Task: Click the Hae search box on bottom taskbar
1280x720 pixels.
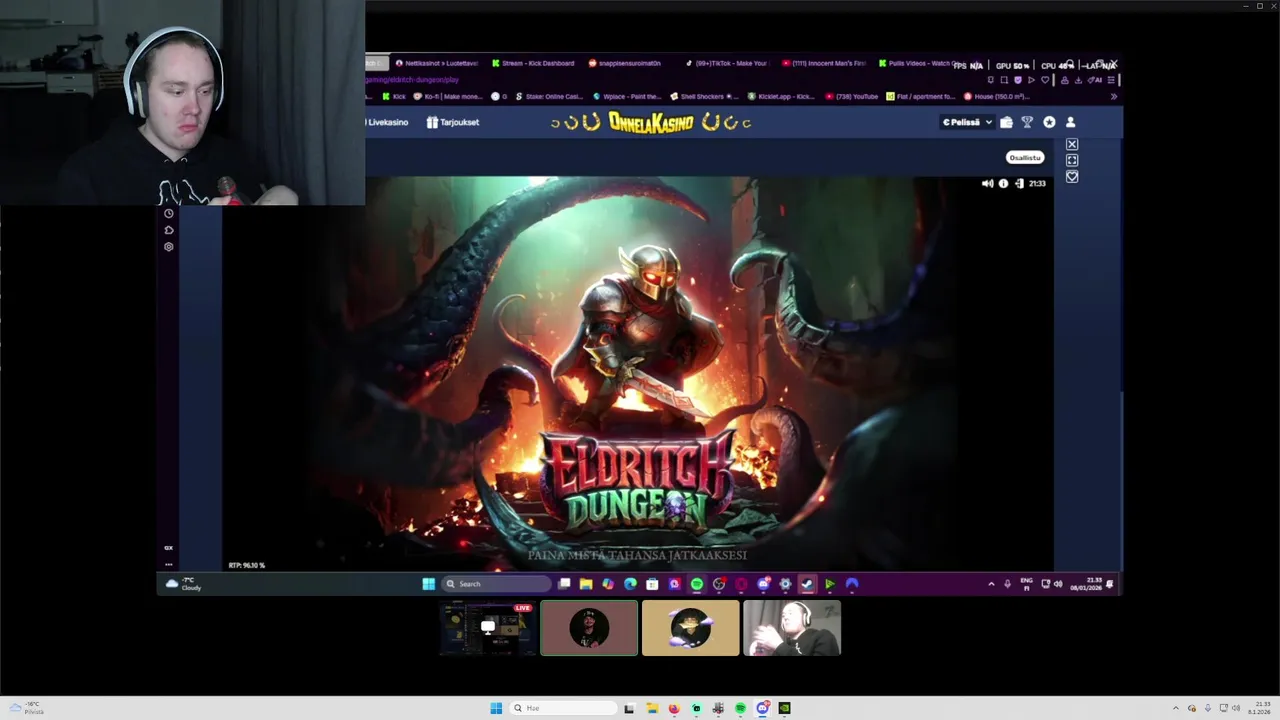Action: [563, 708]
